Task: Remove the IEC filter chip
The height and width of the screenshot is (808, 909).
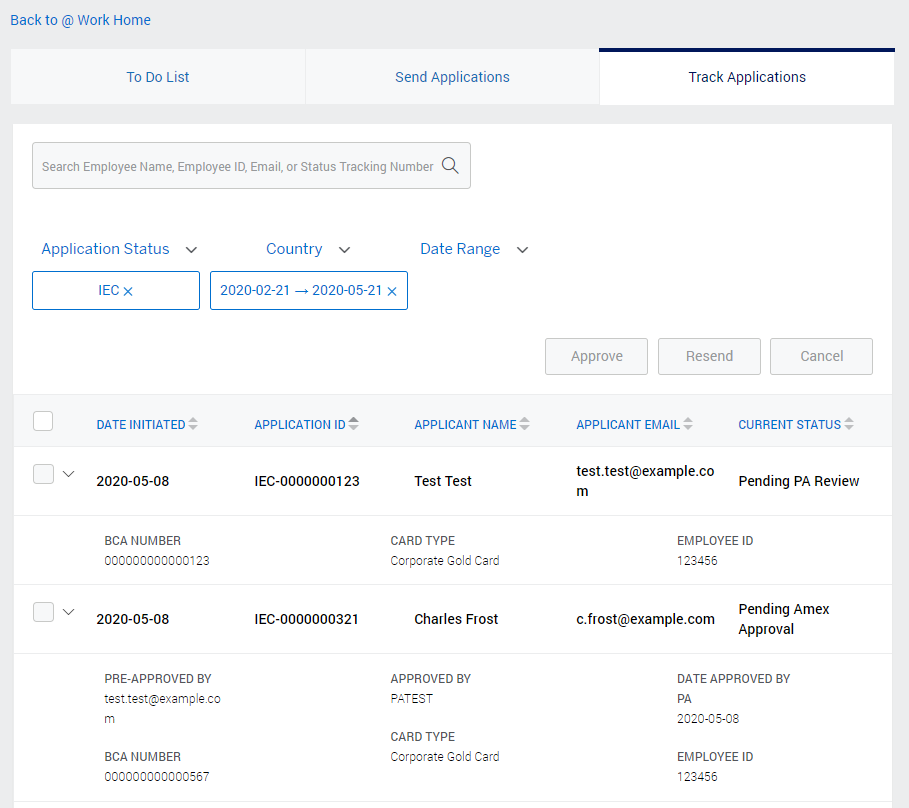Action: pyautogui.click(x=128, y=291)
